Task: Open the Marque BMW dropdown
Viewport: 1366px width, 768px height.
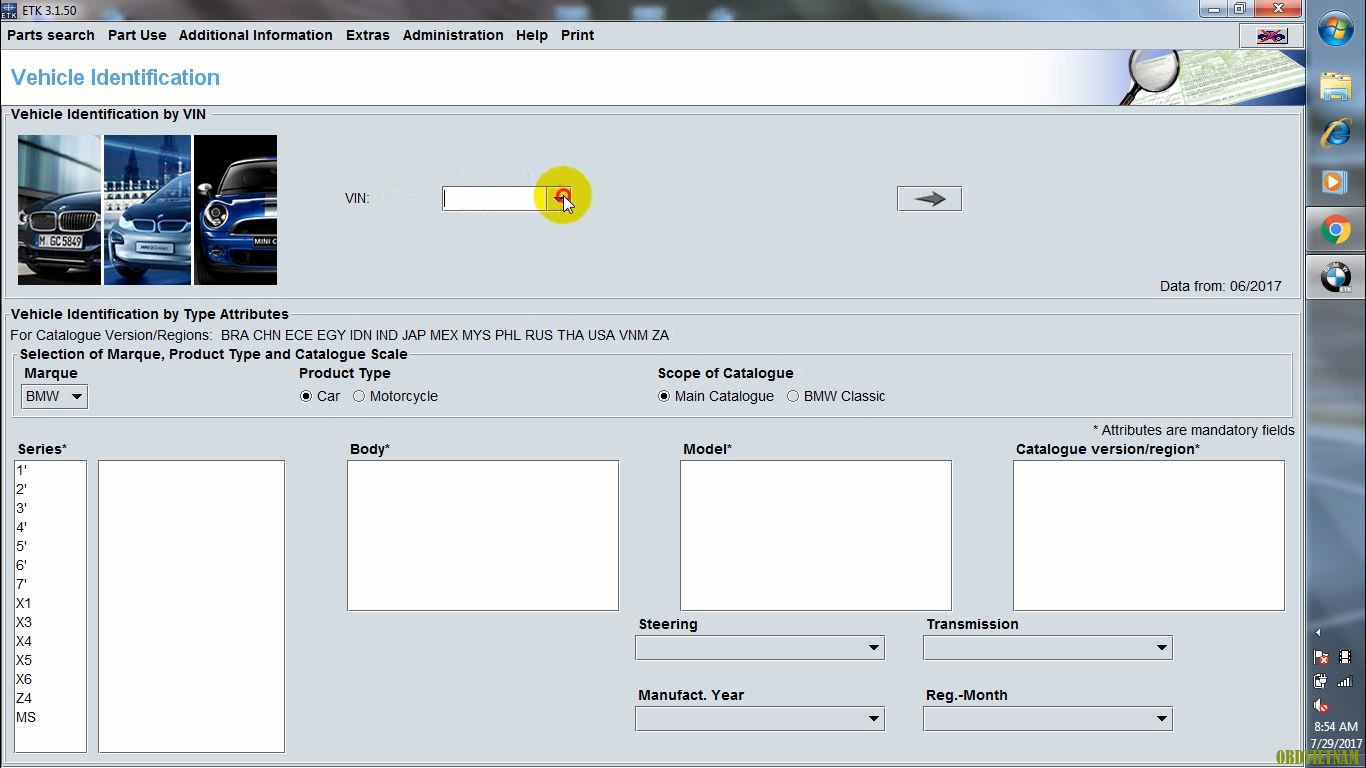Action: [x=54, y=396]
